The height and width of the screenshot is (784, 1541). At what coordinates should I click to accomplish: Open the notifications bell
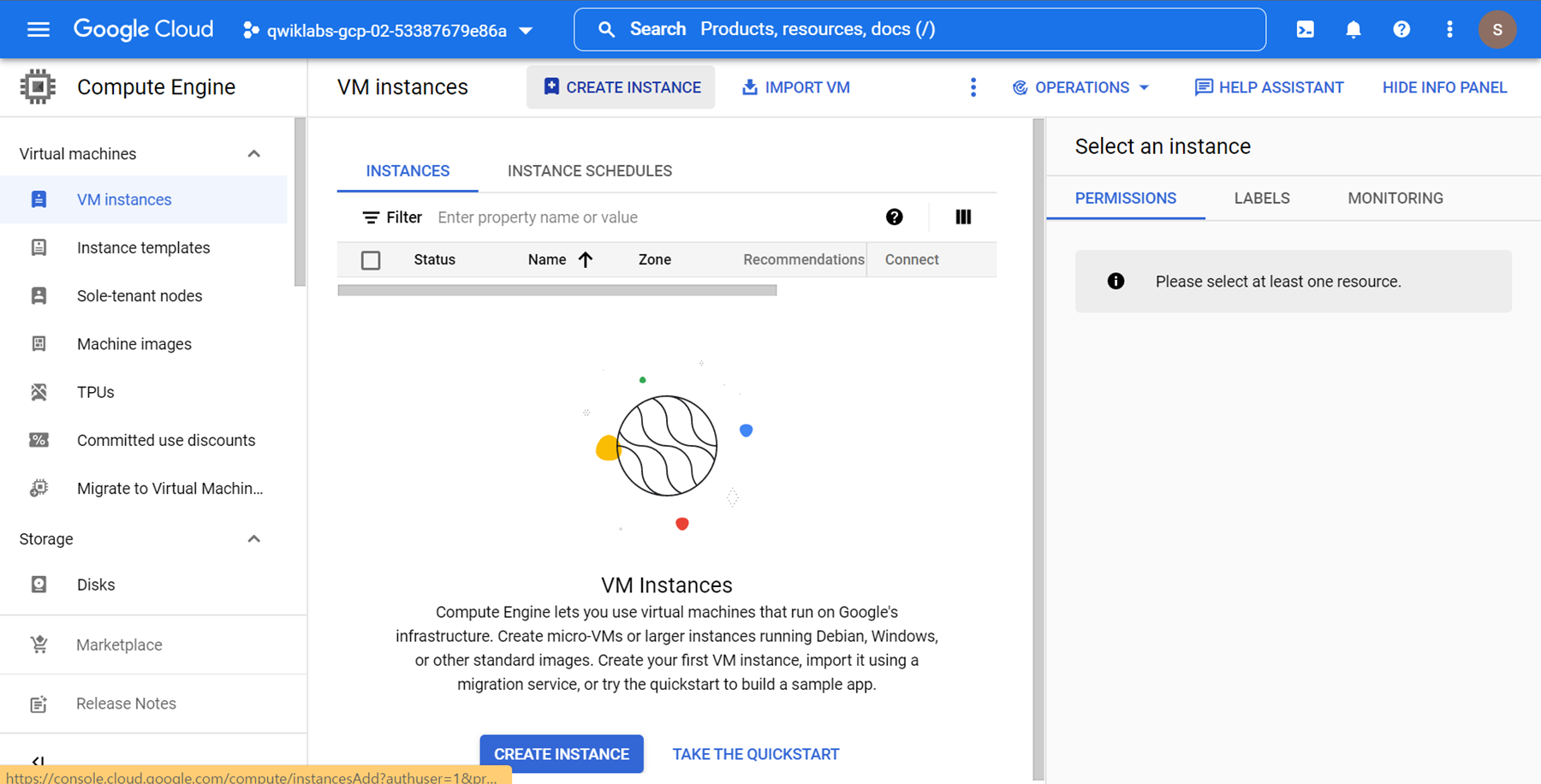point(1354,30)
